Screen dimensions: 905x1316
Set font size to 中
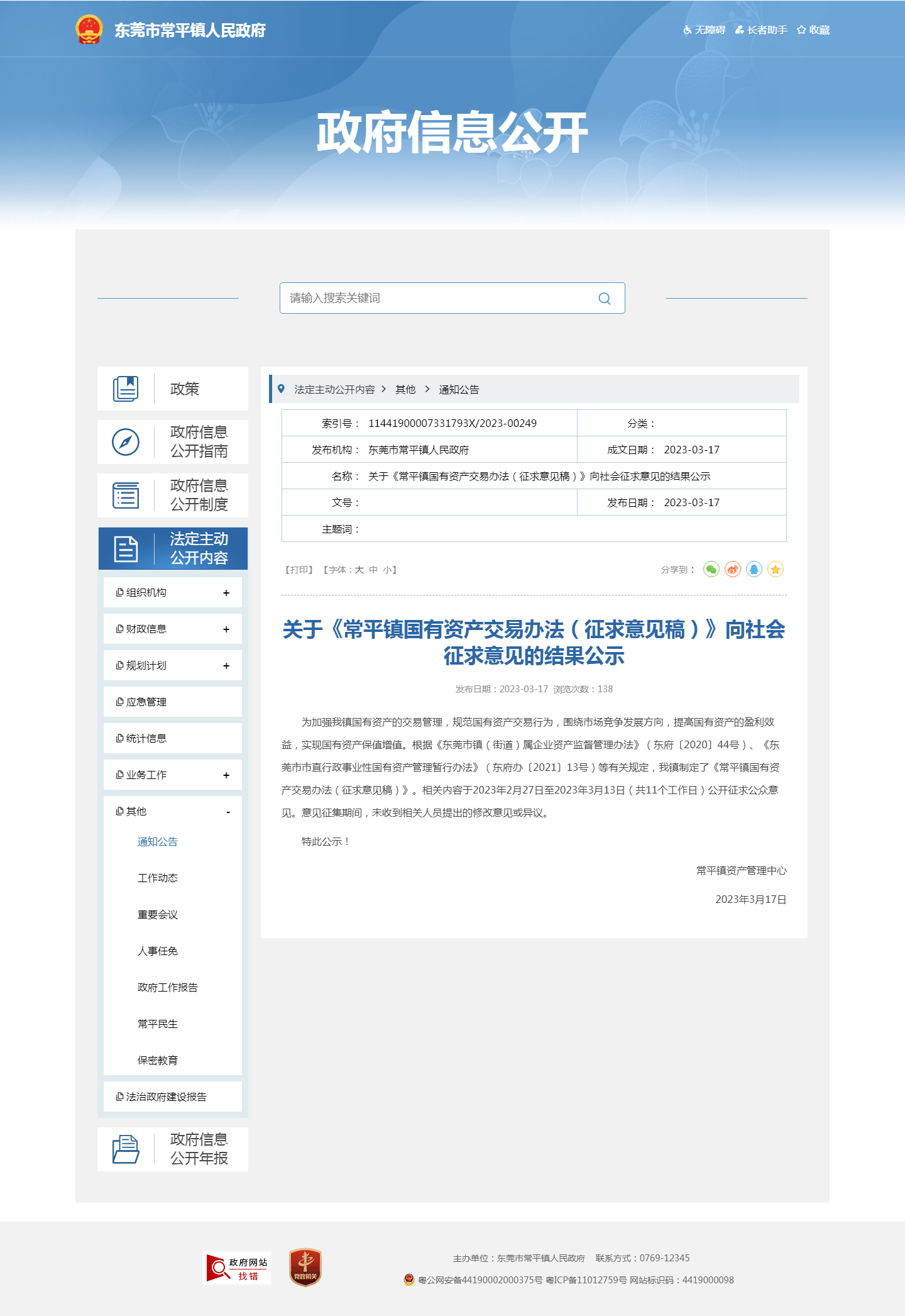(373, 570)
